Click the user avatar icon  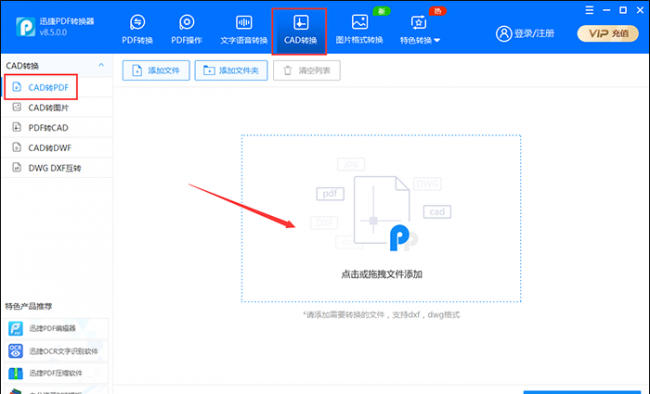click(504, 34)
